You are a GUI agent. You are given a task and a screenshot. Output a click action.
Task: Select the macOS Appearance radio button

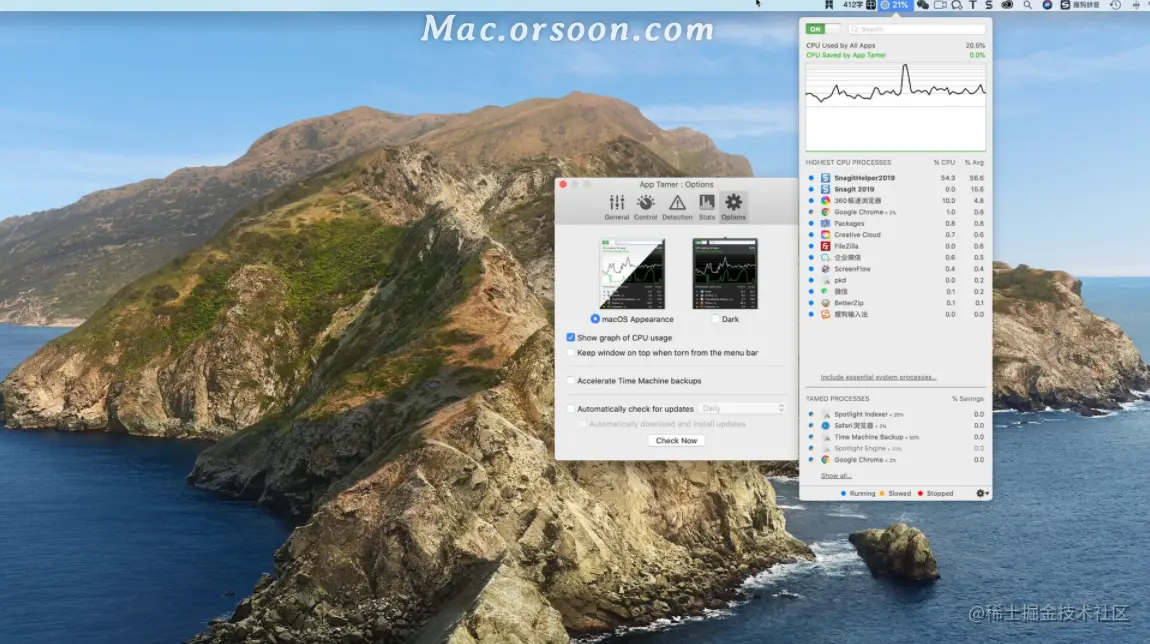(595, 319)
